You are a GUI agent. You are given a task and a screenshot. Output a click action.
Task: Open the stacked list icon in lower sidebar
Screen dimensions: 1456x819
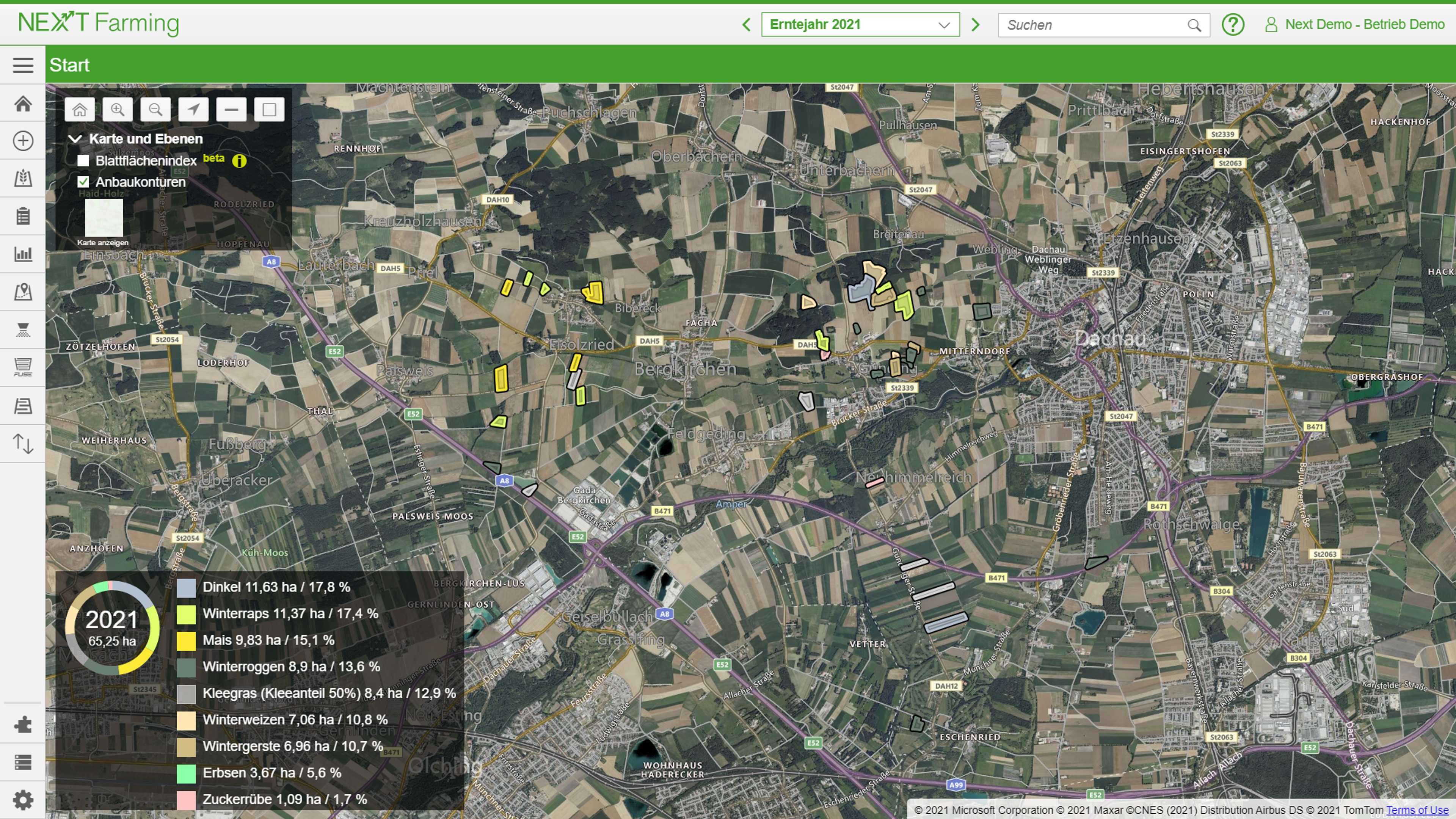[23, 763]
